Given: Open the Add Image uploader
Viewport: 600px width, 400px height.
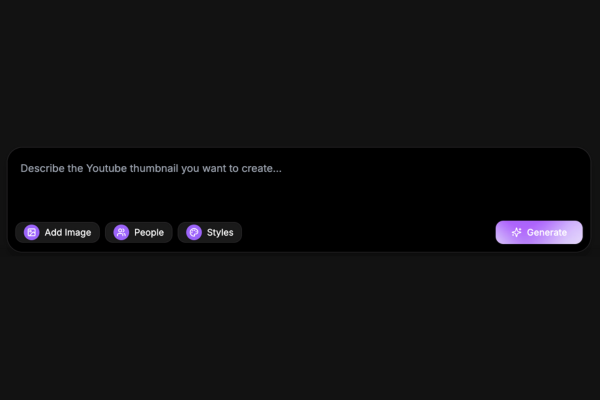Looking at the screenshot, I should 57,232.
